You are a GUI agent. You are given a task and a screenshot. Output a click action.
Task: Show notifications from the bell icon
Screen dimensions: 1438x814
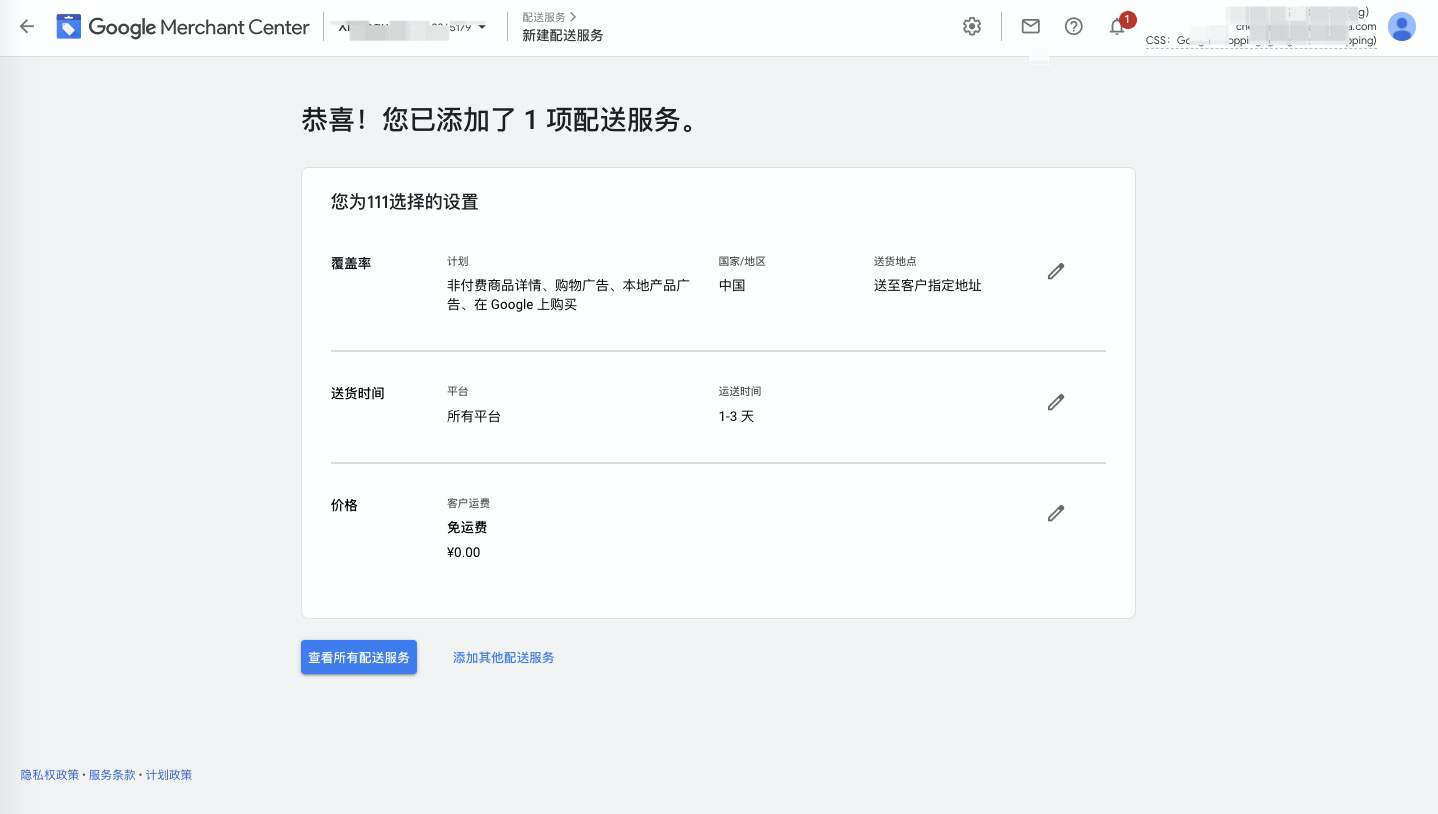(1117, 27)
